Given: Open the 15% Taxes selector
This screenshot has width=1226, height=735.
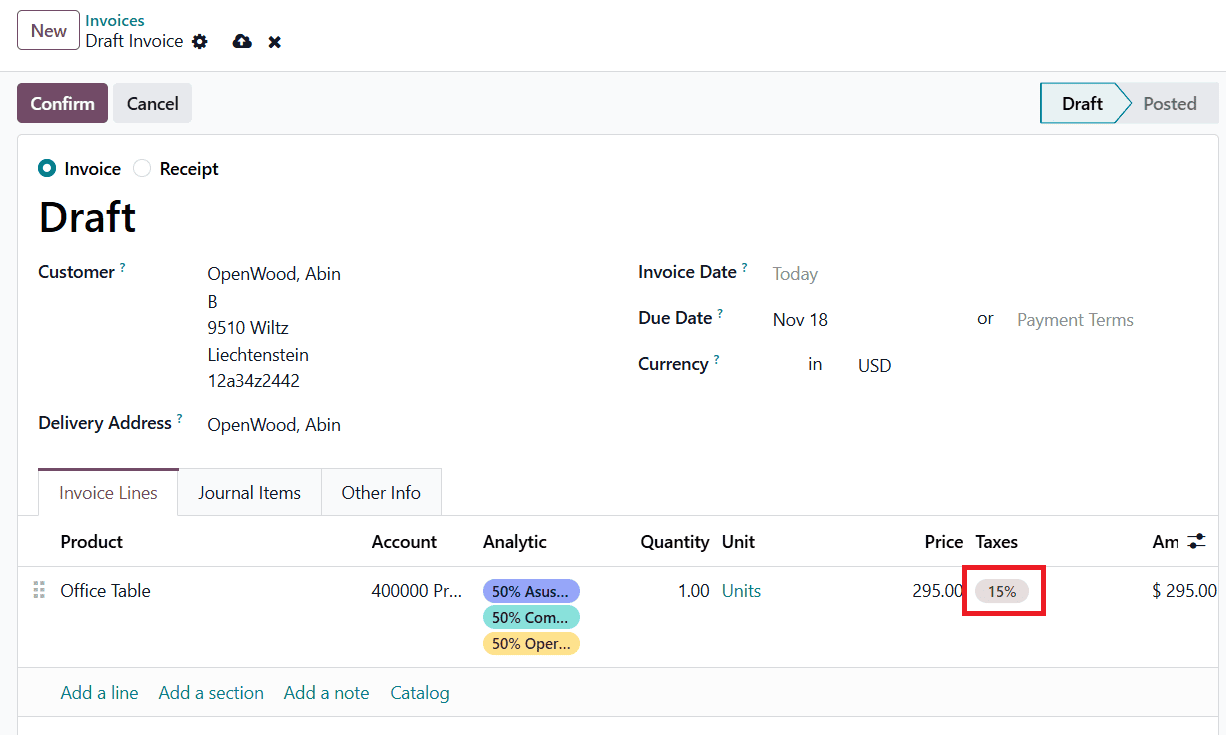Looking at the screenshot, I should 1003,591.
